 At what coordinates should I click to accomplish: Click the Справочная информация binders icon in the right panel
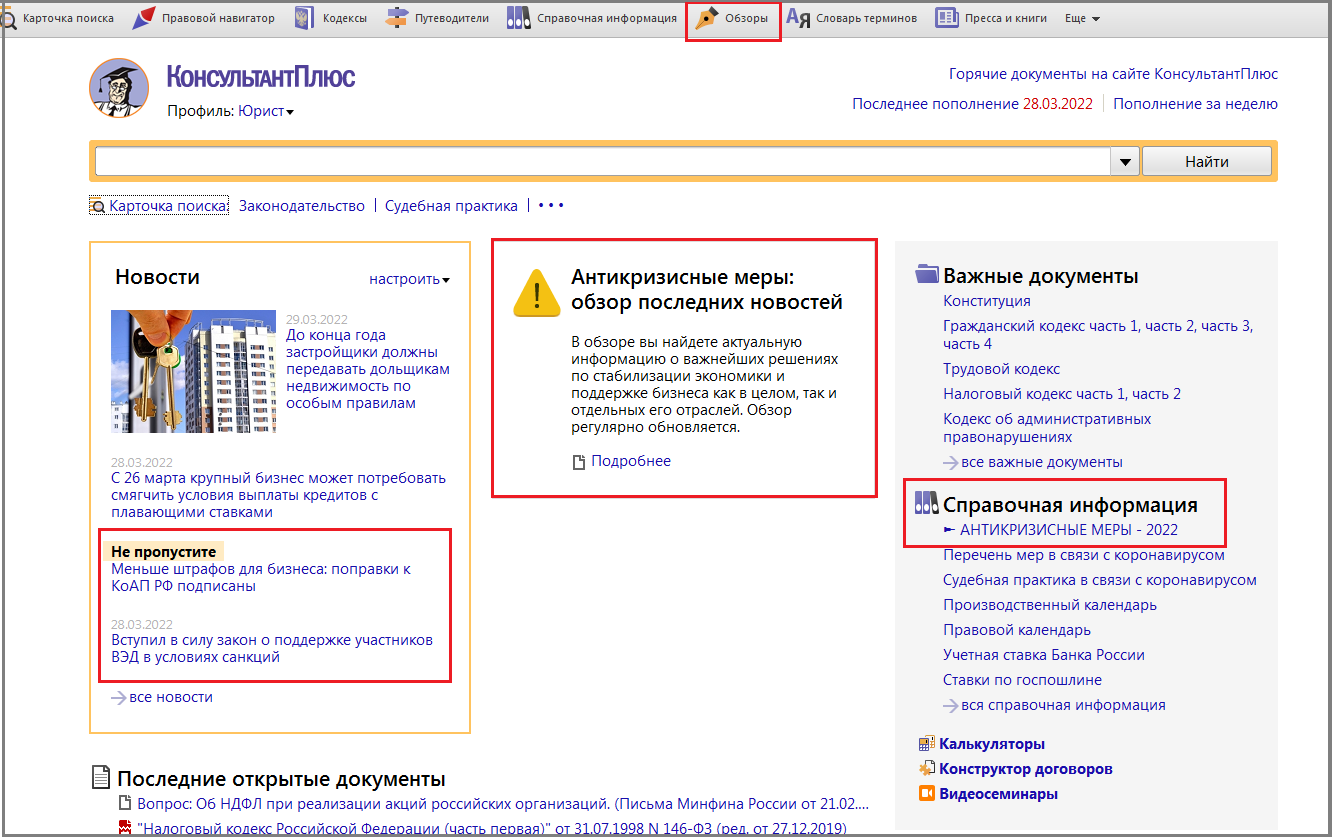click(x=927, y=504)
